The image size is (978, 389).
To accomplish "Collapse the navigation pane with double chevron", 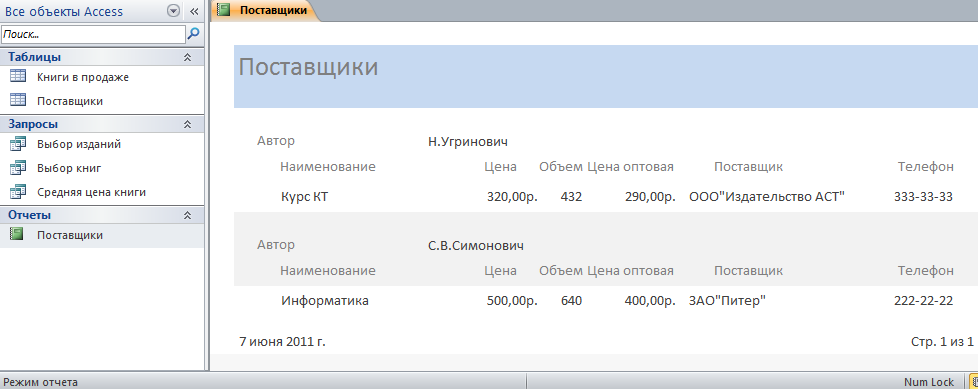I will [x=193, y=11].
